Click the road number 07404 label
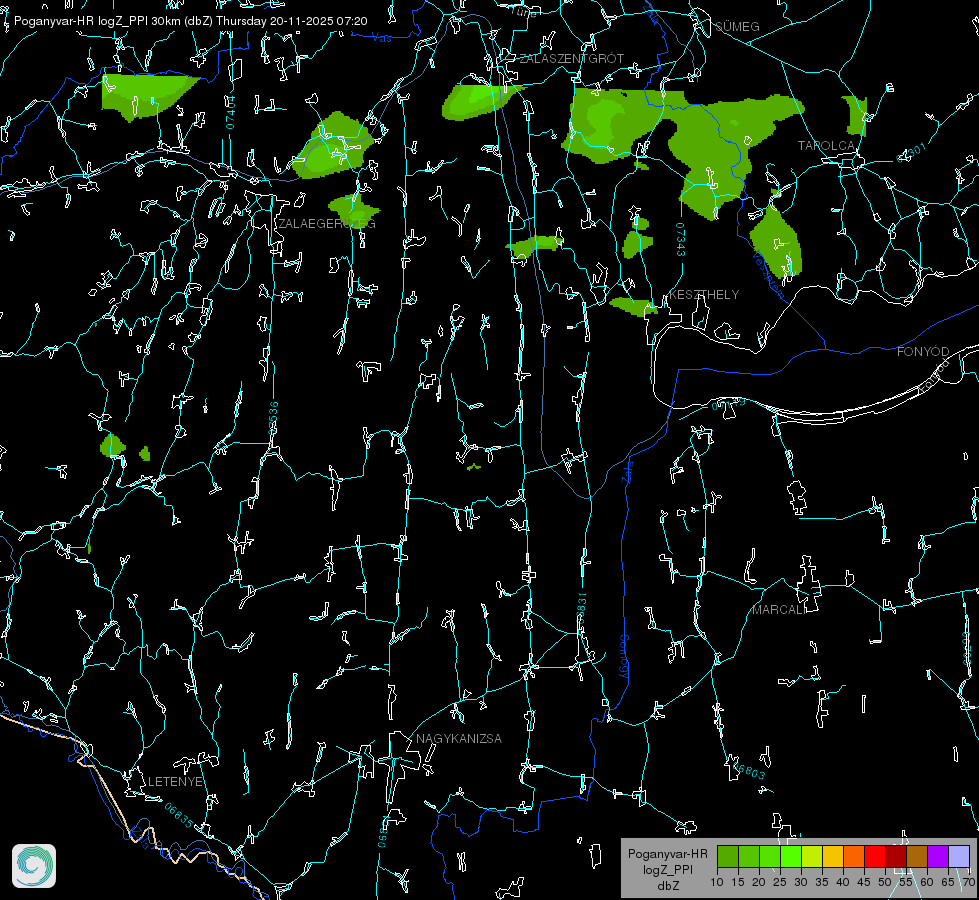The height and width of the screenshot is (900, 979). coord(230,113)
